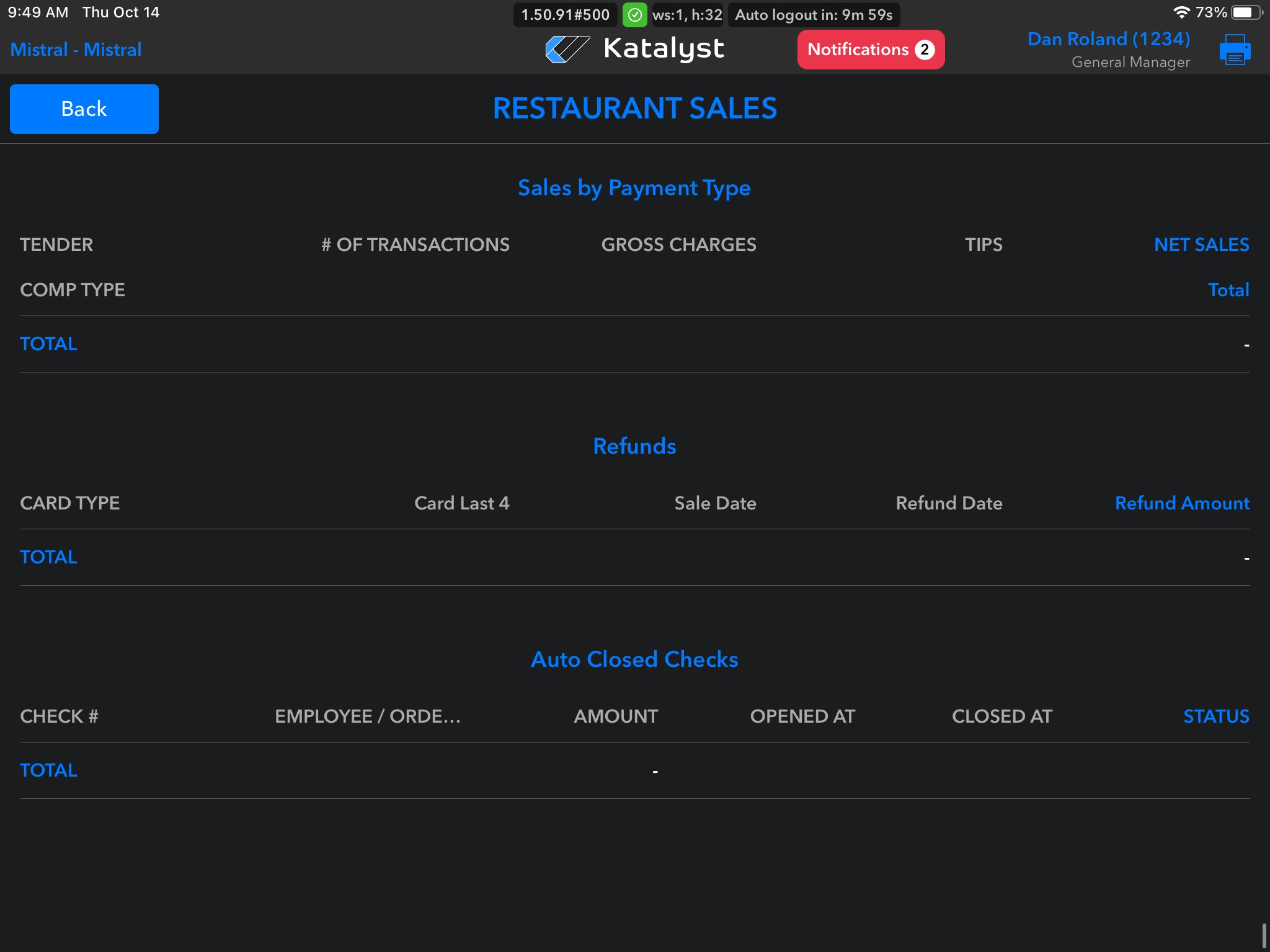Tap the Auto logout timer indicator
This screenshot has width=1270, height=952.
(813, 15)
